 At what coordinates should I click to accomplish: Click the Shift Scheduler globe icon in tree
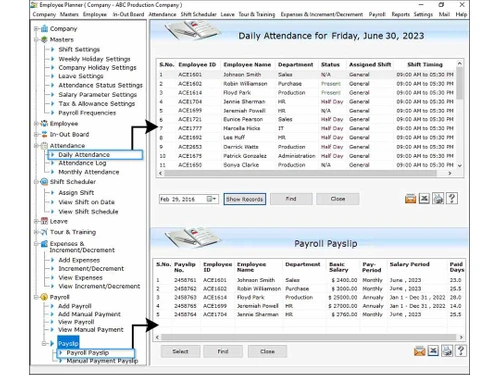(x=44, y=182)
